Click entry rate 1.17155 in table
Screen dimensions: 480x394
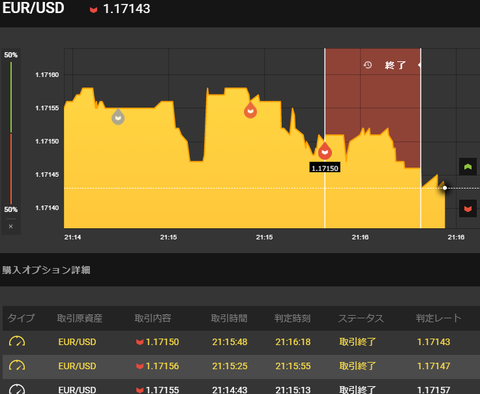tap(162, 390)
